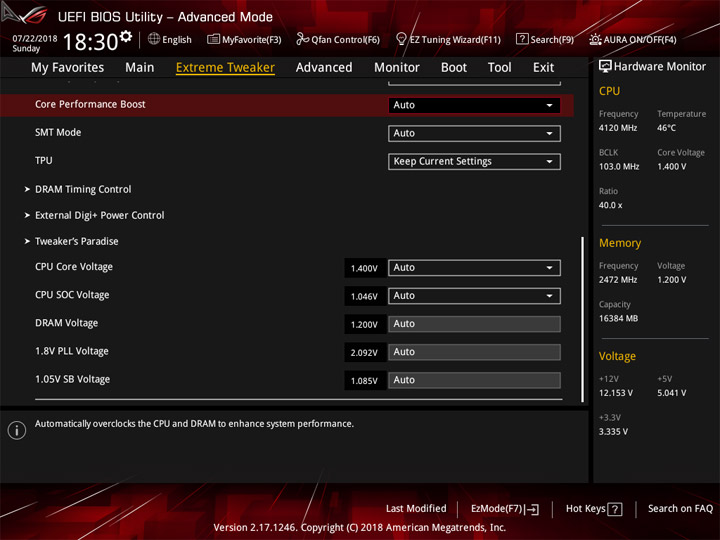Click the settings list scrollbar

(583, 319)
